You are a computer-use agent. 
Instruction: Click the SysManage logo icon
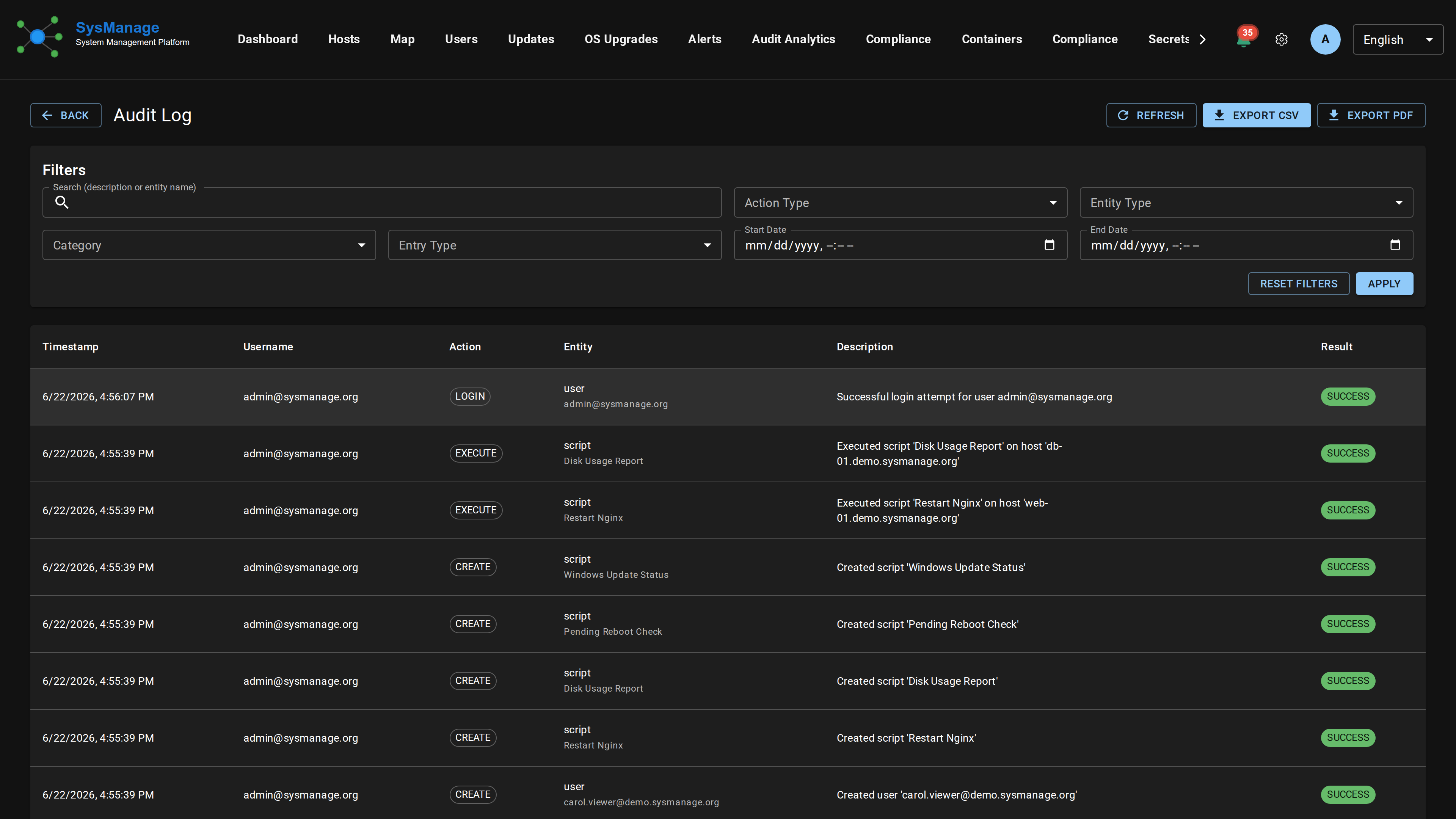pos(39,37)
